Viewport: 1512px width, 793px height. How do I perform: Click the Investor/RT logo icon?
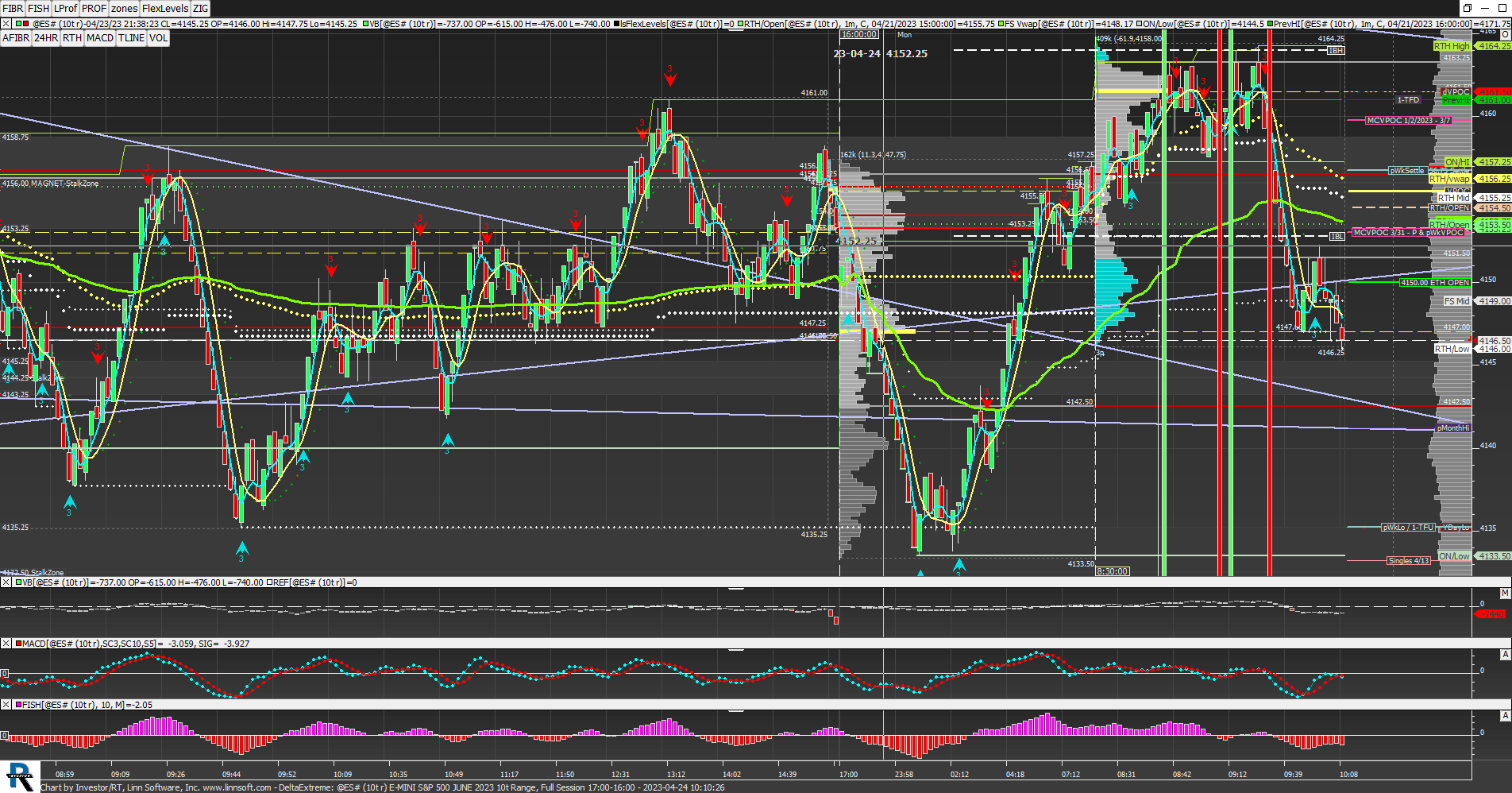19,776
